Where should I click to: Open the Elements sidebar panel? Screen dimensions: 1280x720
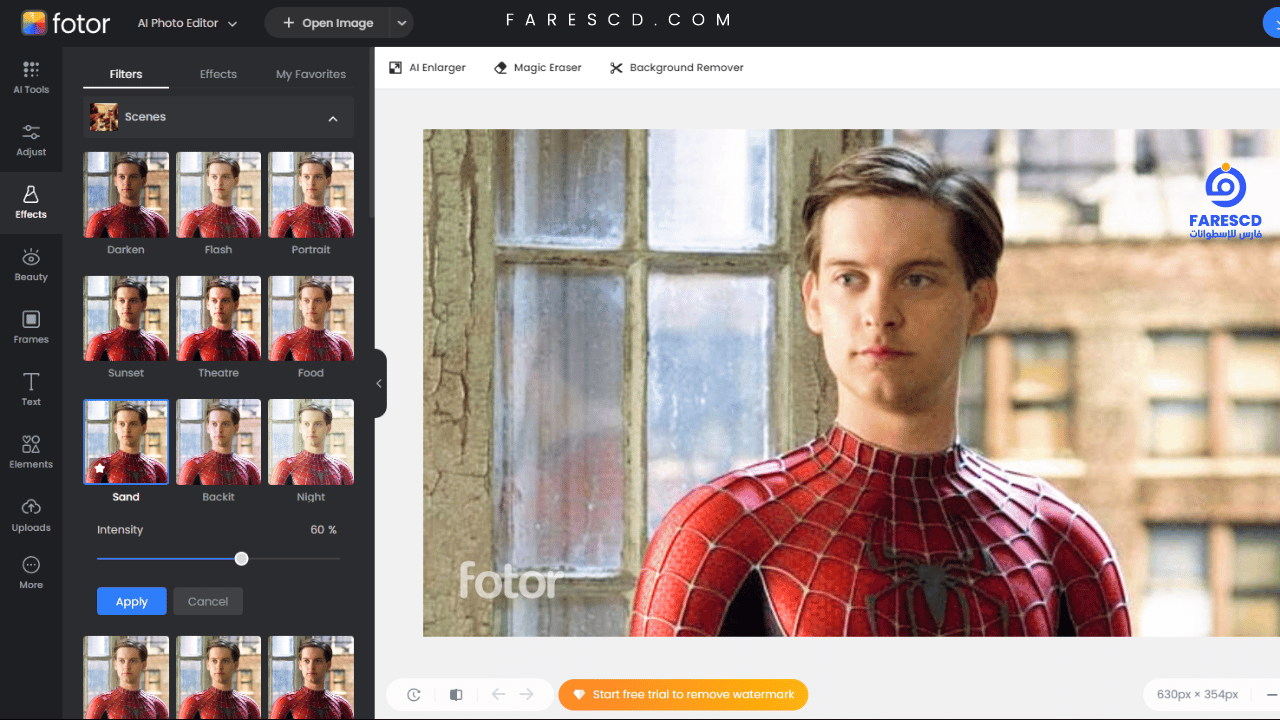pyautogui.click(x=31, y=452)
